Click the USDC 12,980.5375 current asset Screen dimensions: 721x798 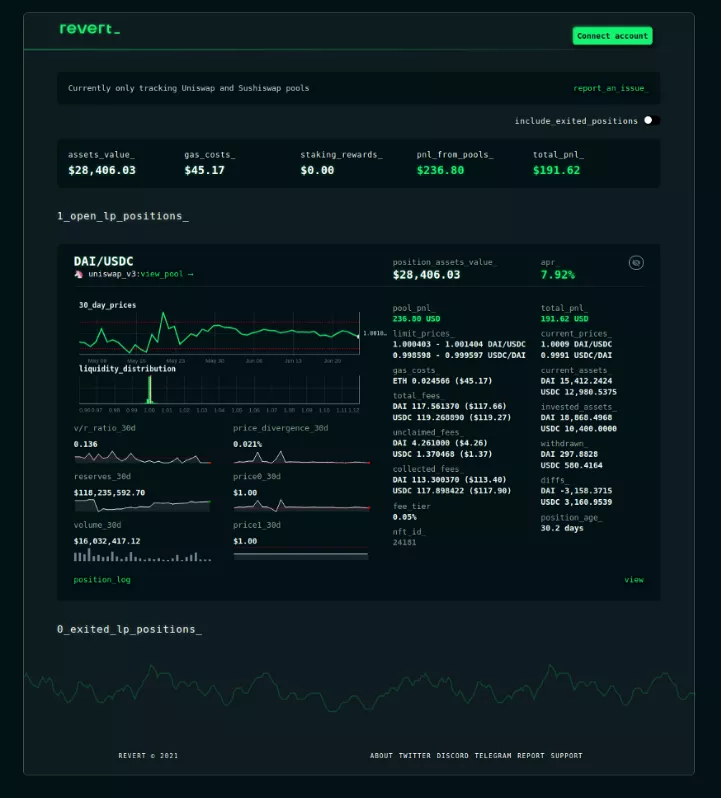pos(579,392)
